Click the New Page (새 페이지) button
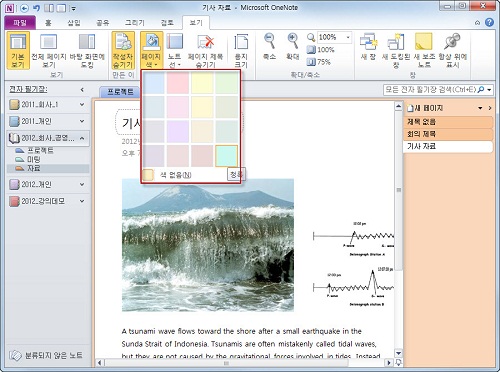500x372 pixels. tap(425, 108)
